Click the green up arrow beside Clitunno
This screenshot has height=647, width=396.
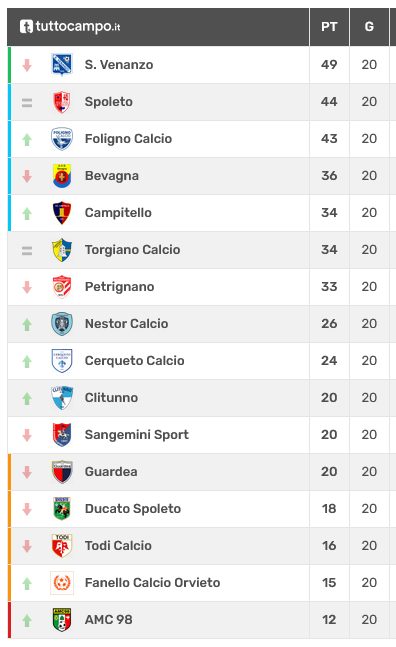pos(27,399)
